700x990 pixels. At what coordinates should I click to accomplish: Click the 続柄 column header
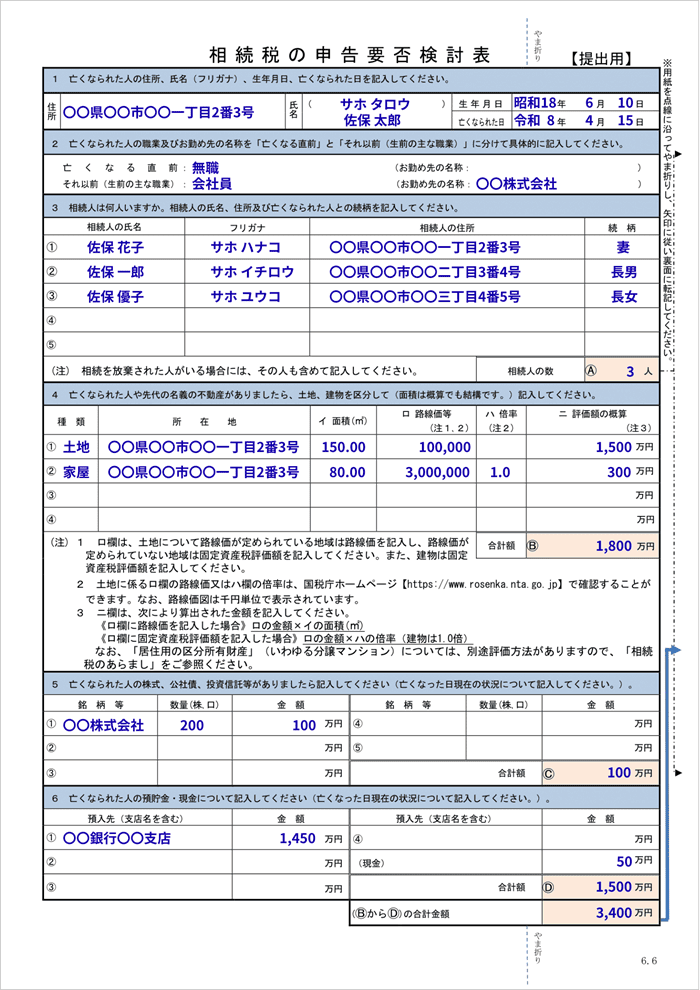(x=622, y=227)
